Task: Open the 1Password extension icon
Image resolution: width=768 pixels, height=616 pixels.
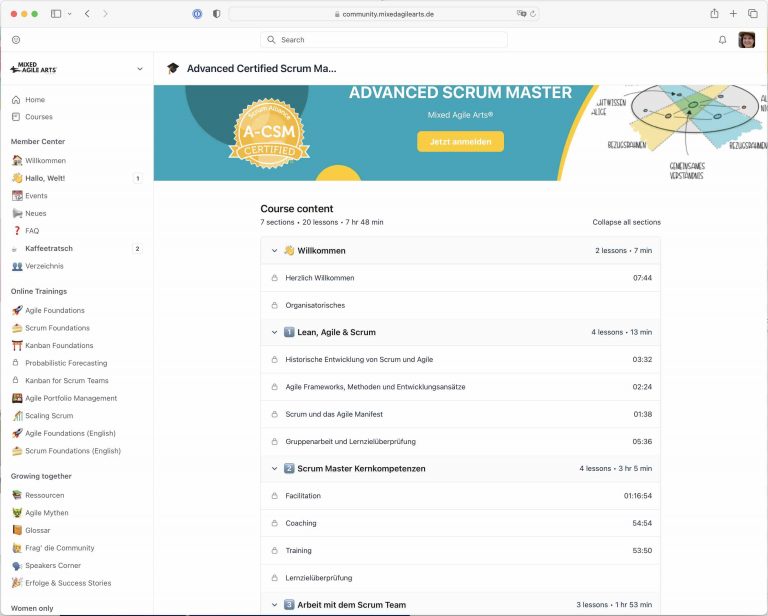Action: [197, 14]
